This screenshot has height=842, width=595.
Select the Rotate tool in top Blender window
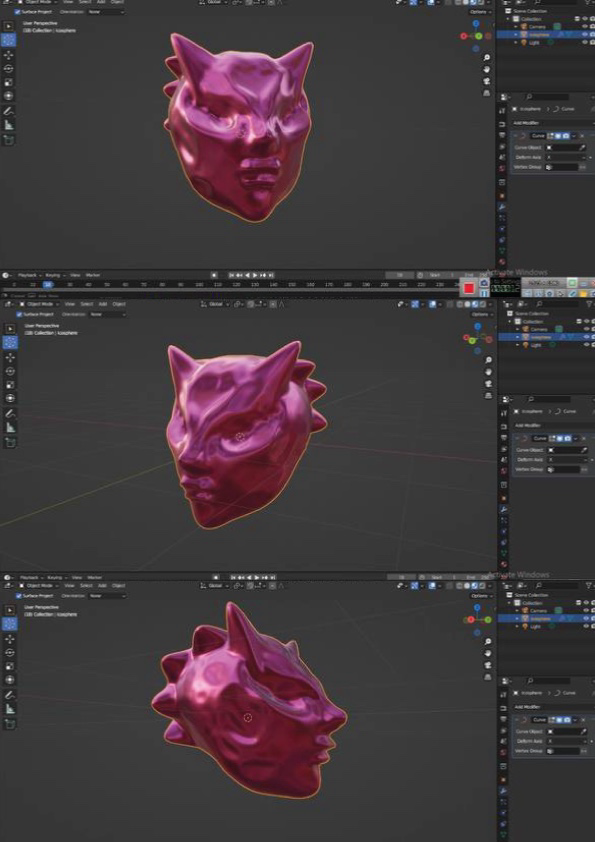click(x=9, y=68)
